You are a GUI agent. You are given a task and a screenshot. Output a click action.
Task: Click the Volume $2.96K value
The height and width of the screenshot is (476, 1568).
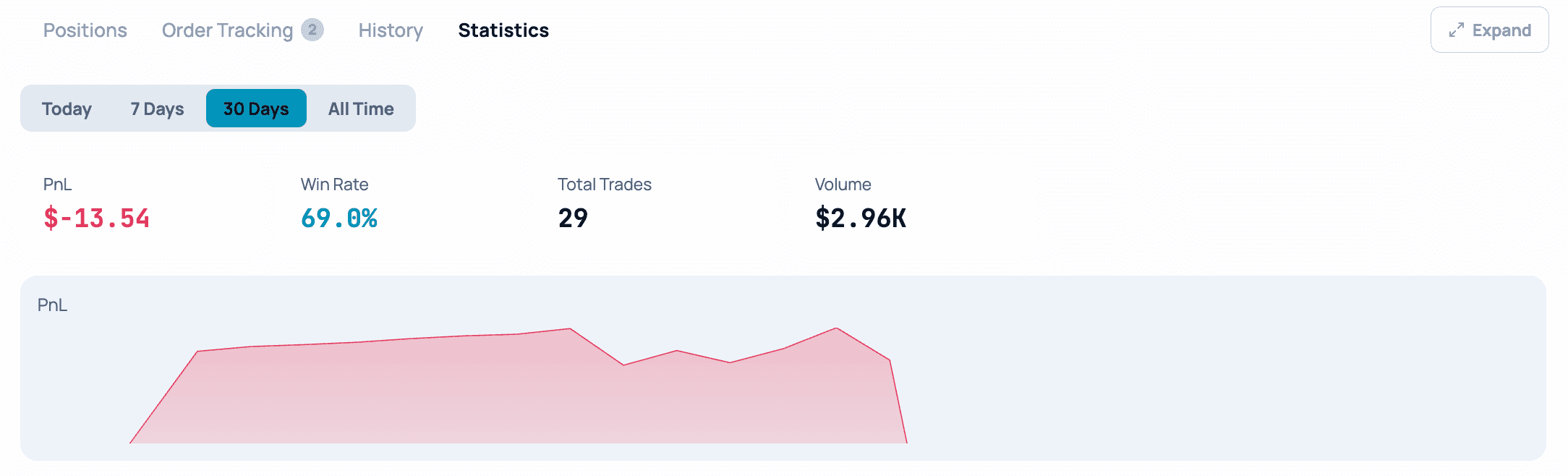point(861,218)
